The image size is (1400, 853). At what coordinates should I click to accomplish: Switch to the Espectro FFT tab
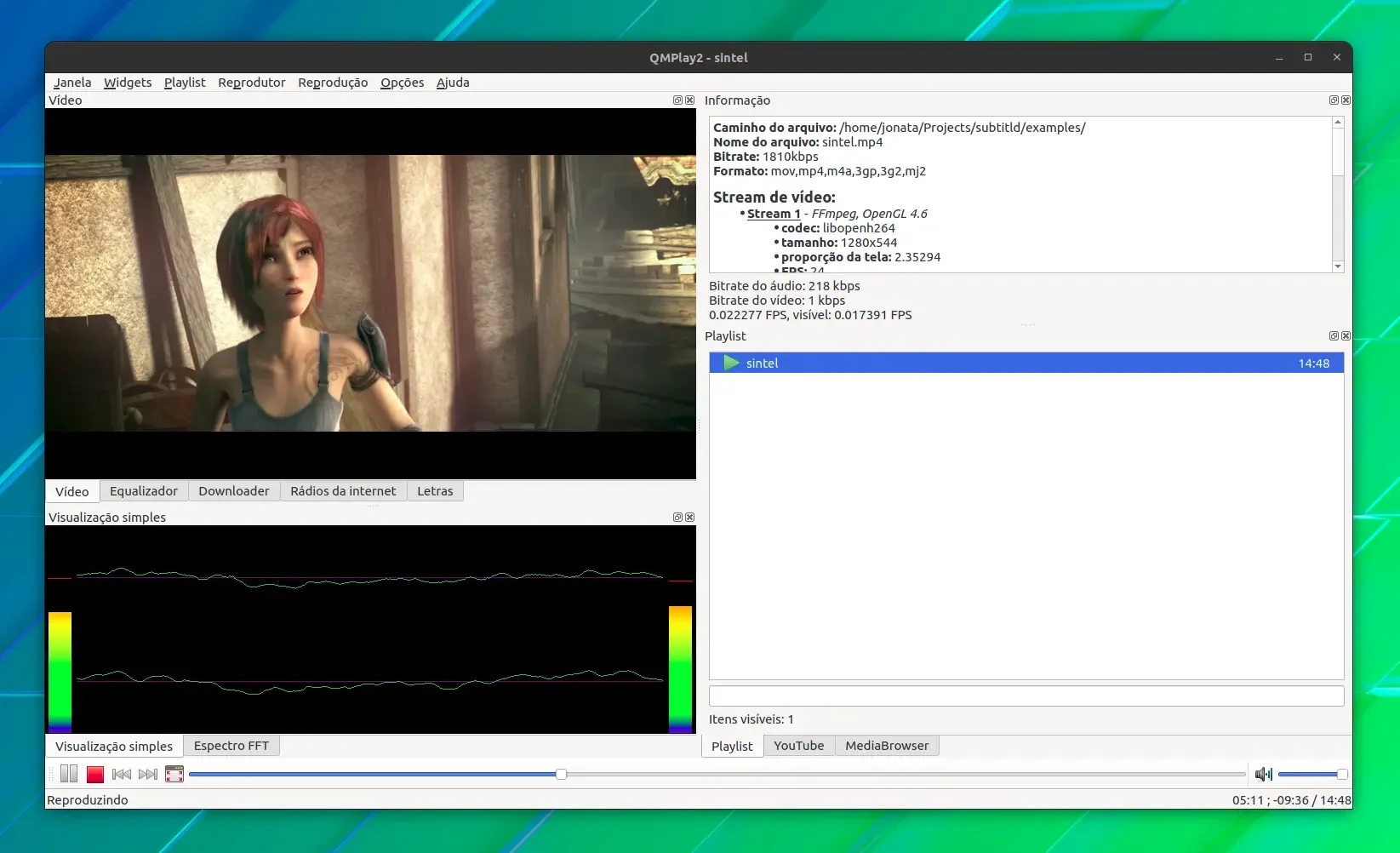pos(231,746)
